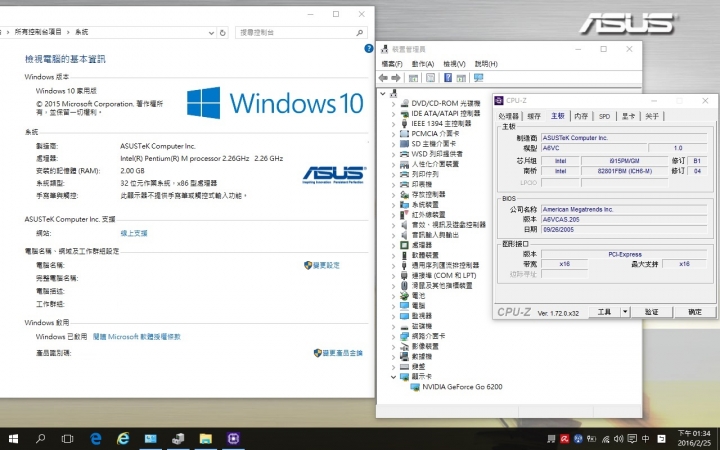Click the 鍵盤 keyboard category icon

tap(405, 366)
